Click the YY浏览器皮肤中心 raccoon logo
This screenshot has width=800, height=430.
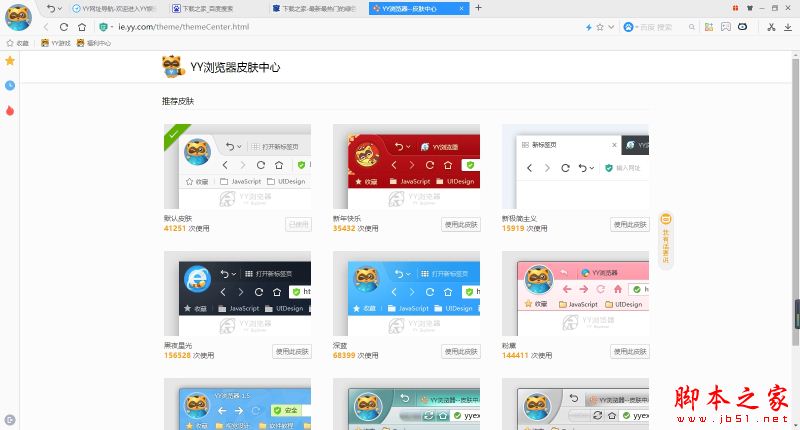pos(172,67)
